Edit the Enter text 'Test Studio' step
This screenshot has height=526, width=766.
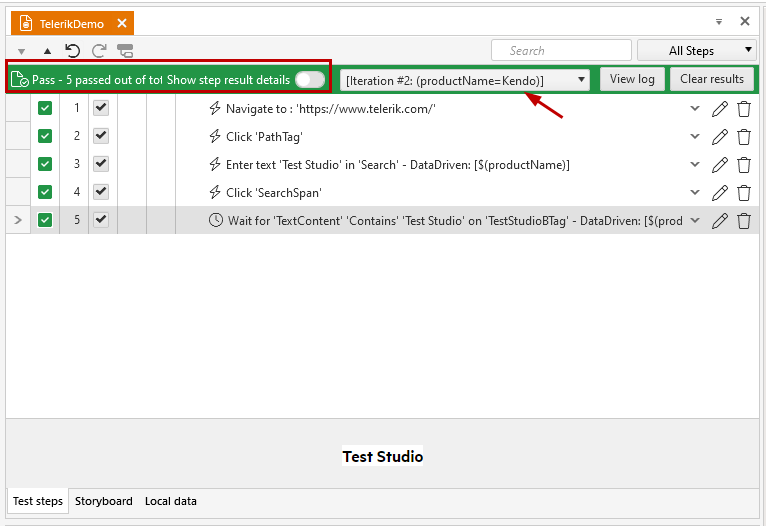point(720,165)
